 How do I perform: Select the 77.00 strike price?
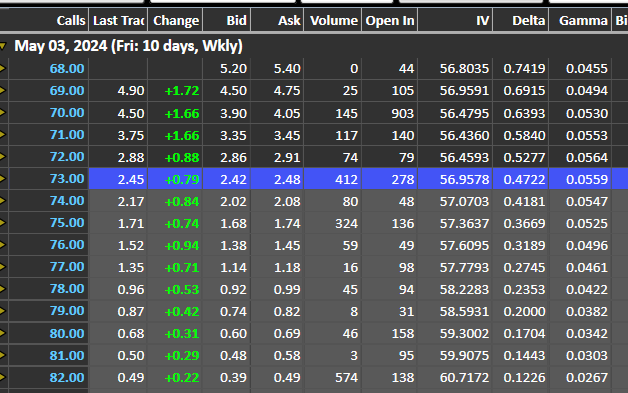click(67, 267)
